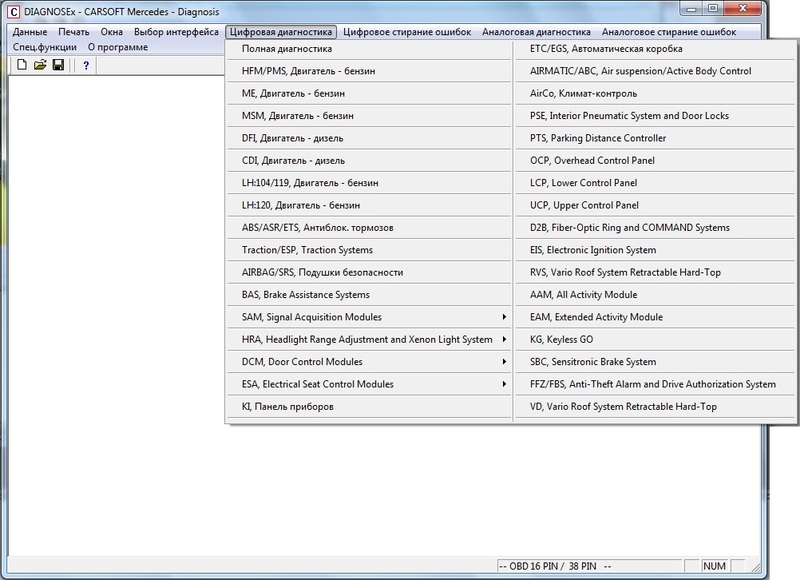
Task: Select LH:120, Двигатель - бензин
Action: click(x=369, y=205)
